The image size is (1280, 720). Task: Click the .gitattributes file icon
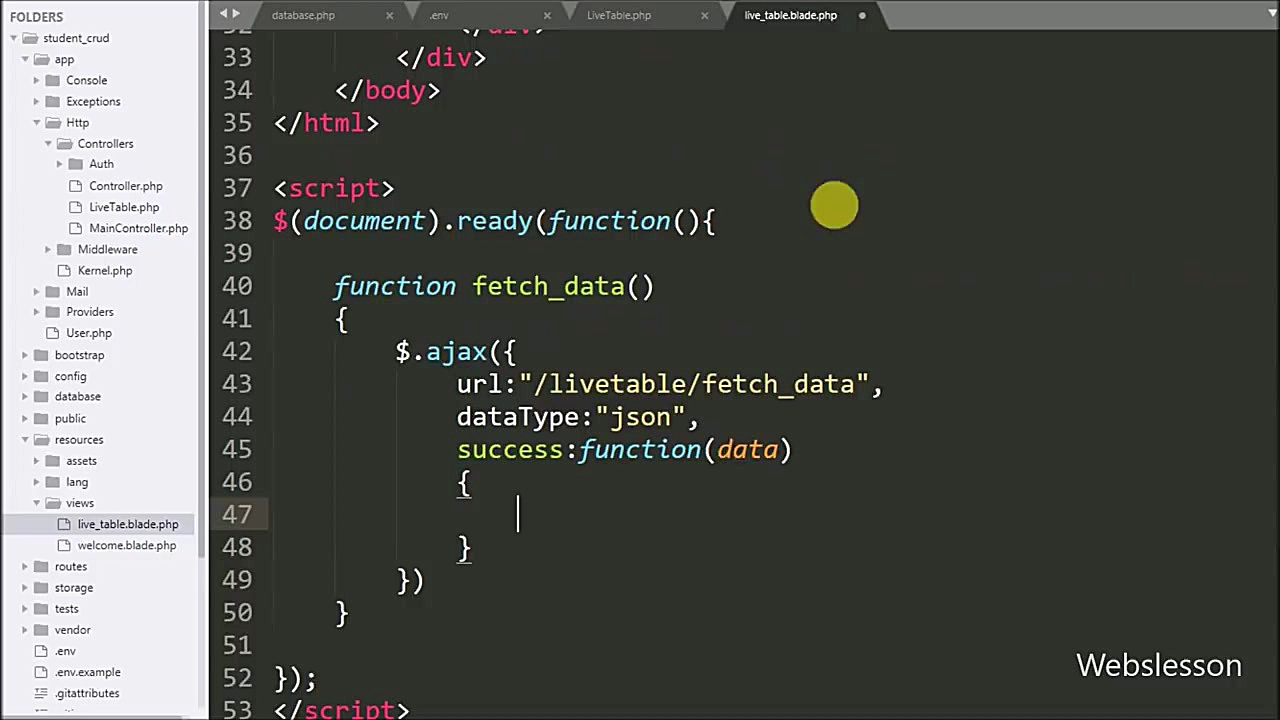pyautogui.click(x=41, y=693)
